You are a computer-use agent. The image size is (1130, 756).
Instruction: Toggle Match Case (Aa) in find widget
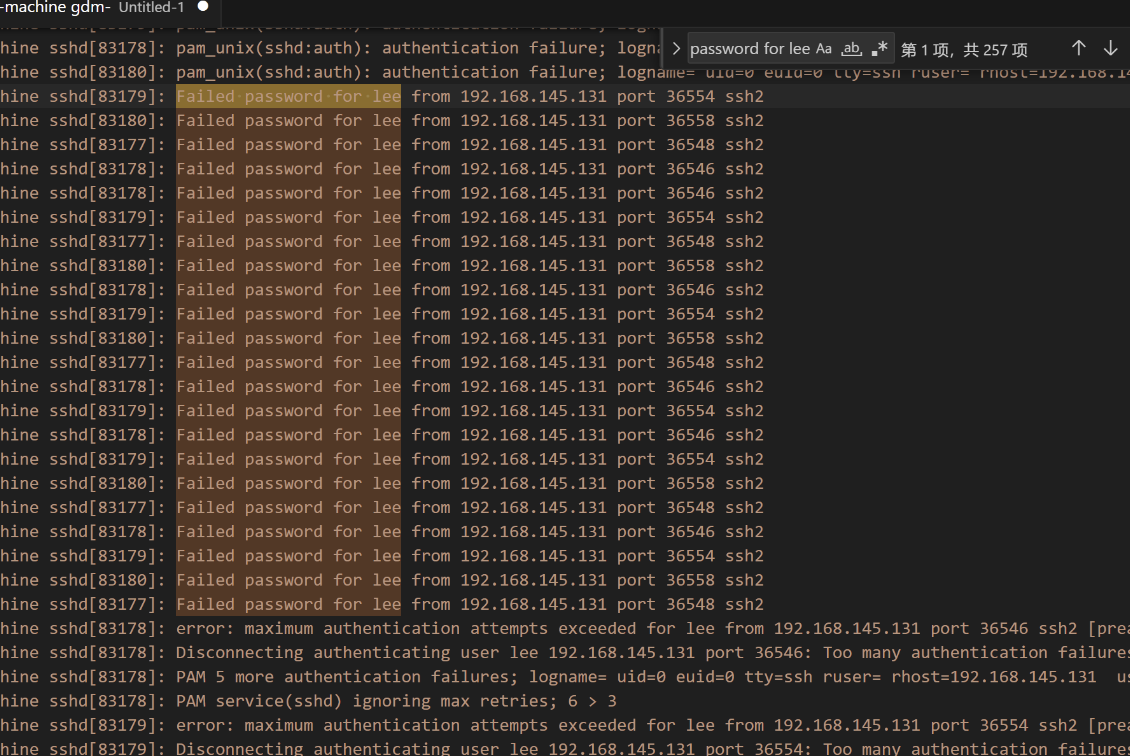[824, 49]
